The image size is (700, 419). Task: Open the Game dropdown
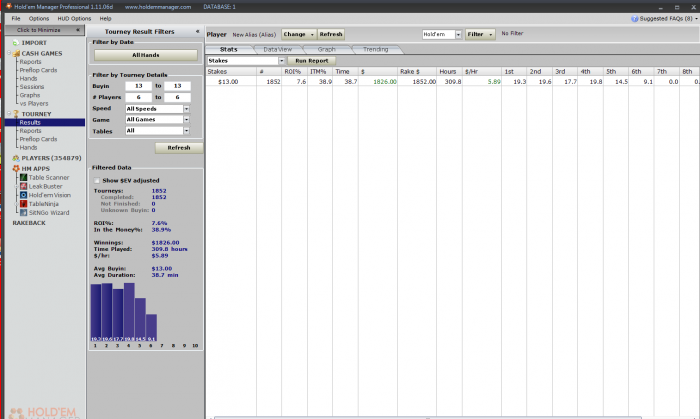tap(186, 120)
